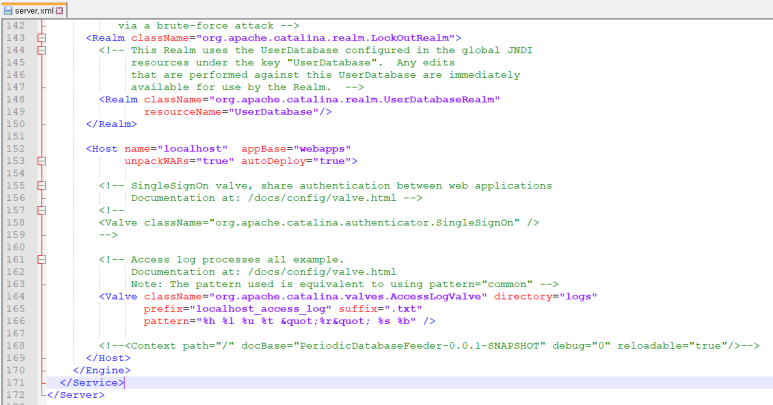Click the save-status icon on server.xml tab
Viewport: 773px width, 405px height.
(x=8, y=10)
